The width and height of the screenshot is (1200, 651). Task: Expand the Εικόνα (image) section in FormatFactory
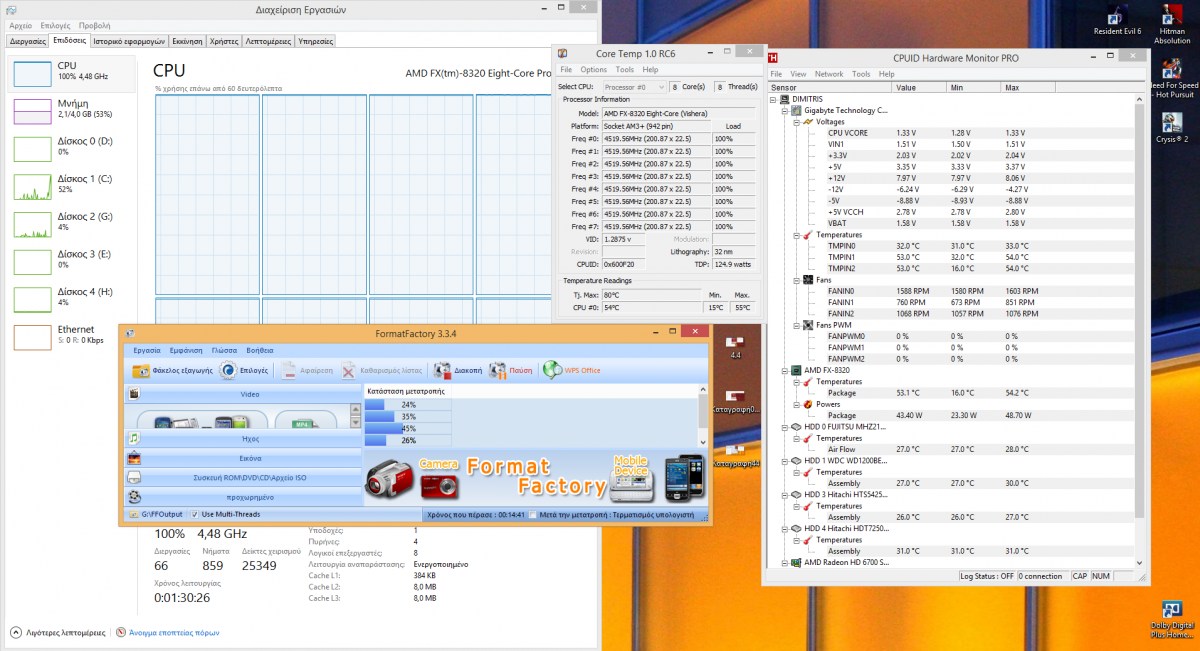(243, 458)
